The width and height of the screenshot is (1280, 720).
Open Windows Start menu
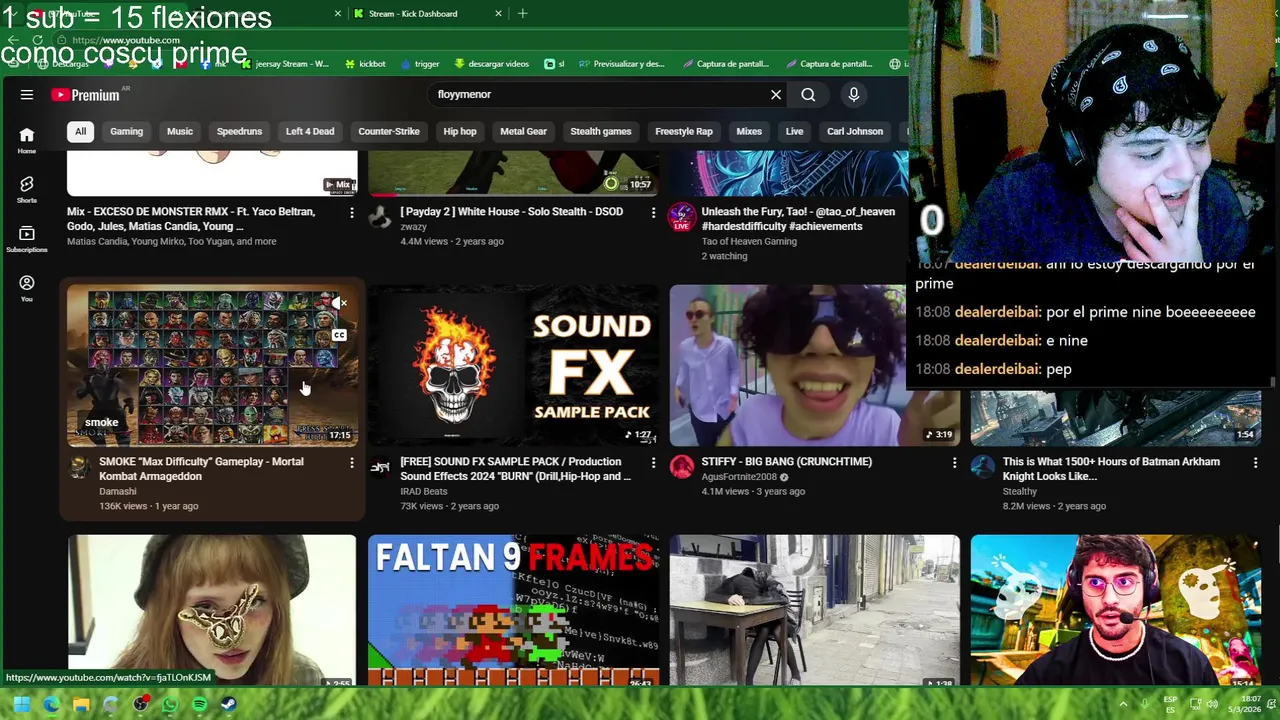21,704
